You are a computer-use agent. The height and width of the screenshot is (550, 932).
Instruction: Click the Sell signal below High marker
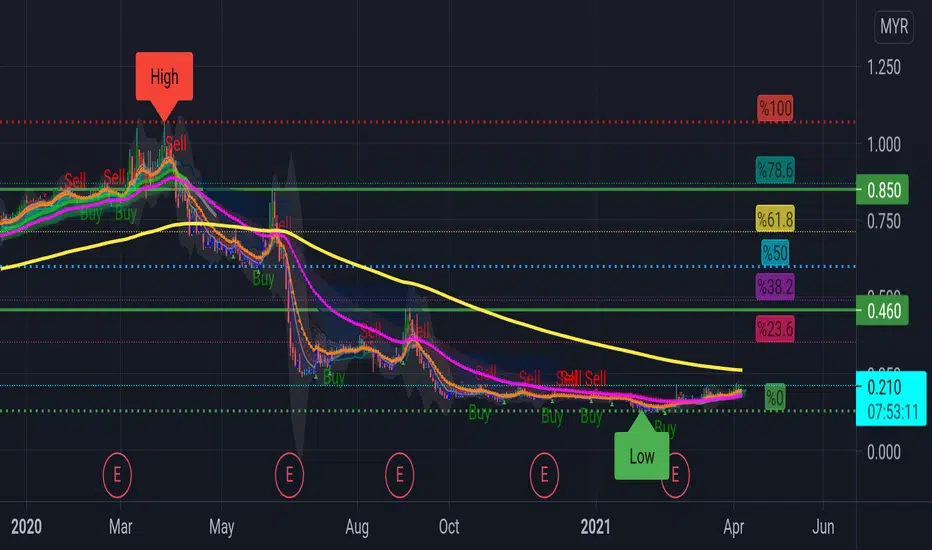click(176, 143)
